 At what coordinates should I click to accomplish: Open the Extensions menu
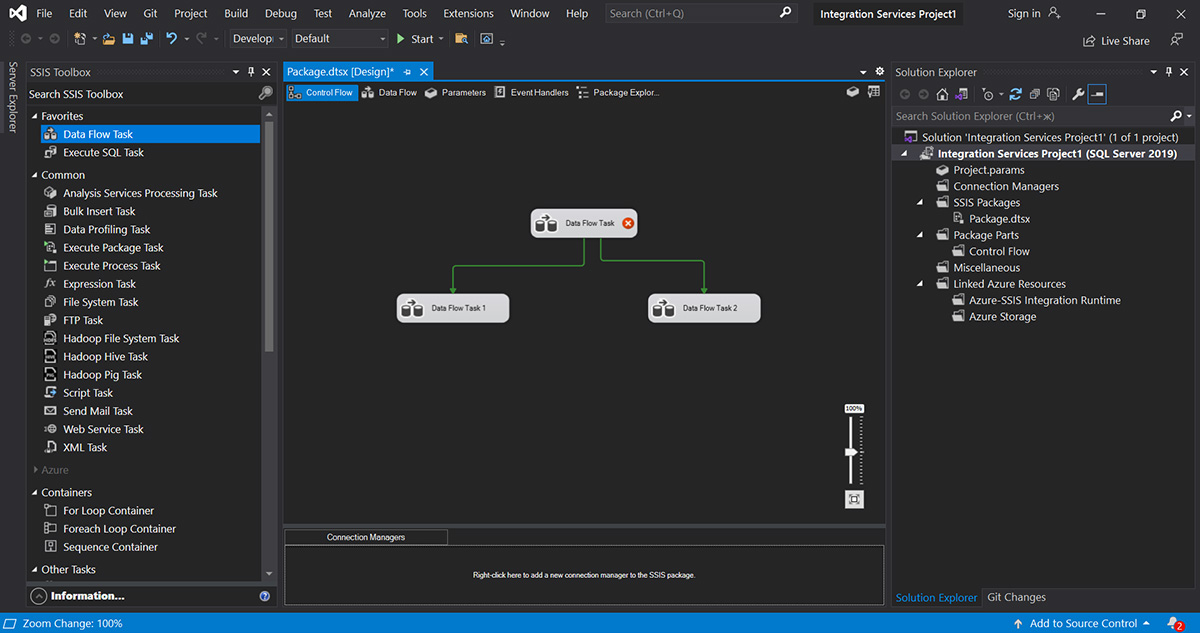468,13
